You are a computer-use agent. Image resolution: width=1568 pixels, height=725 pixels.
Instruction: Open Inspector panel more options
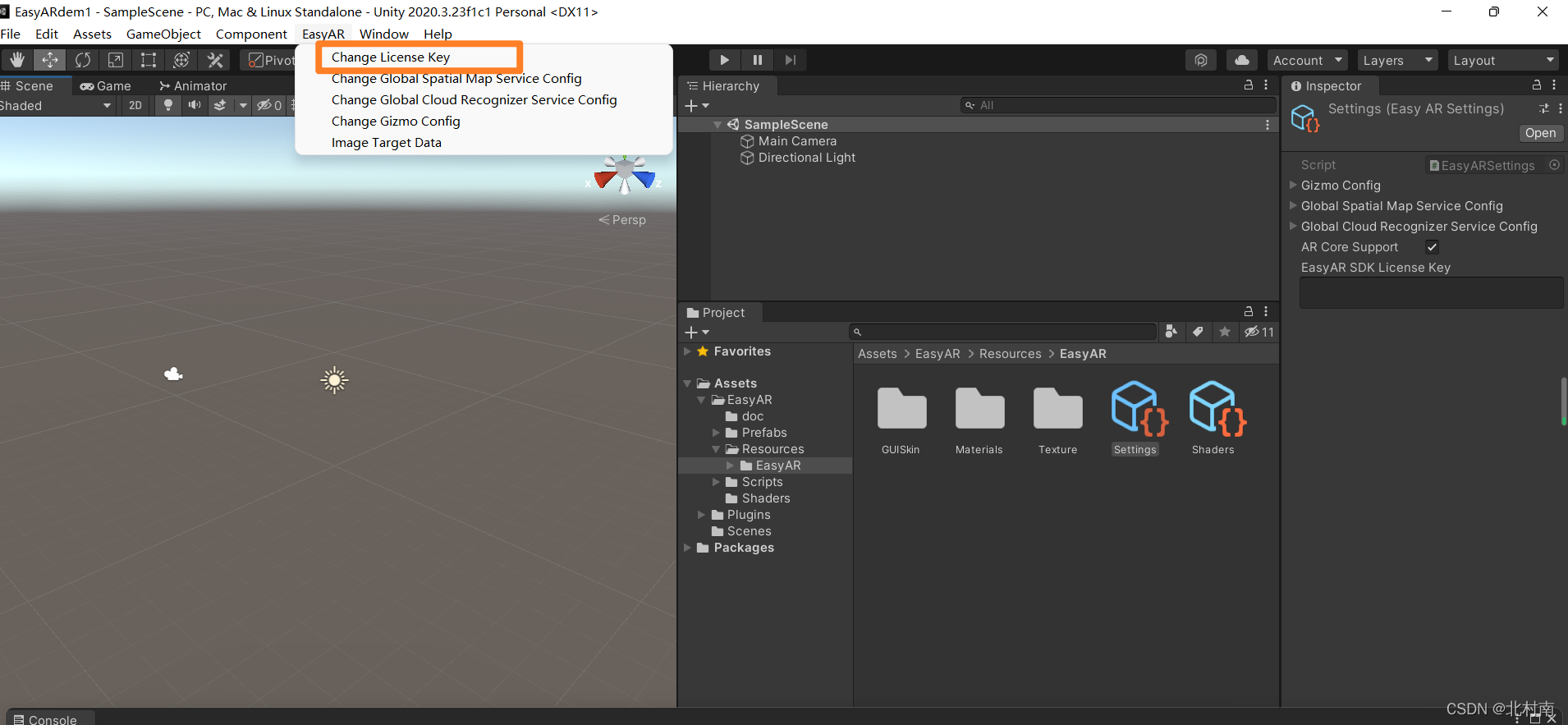tap(1554, 85)
